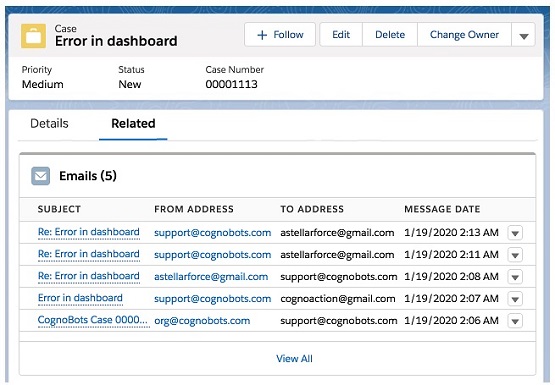
Task: Delete the case using the Delete button
Action: (x=390, y=35)
